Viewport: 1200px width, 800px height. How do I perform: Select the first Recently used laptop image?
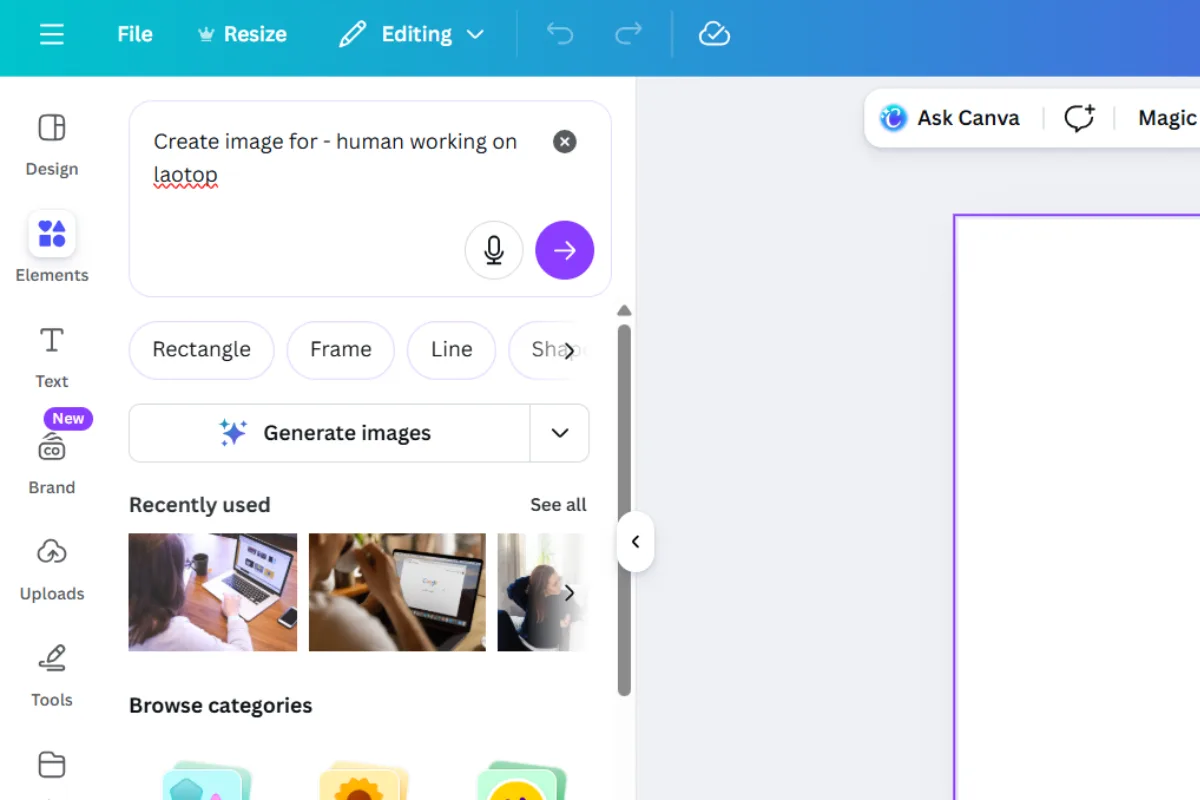point(212,592)
